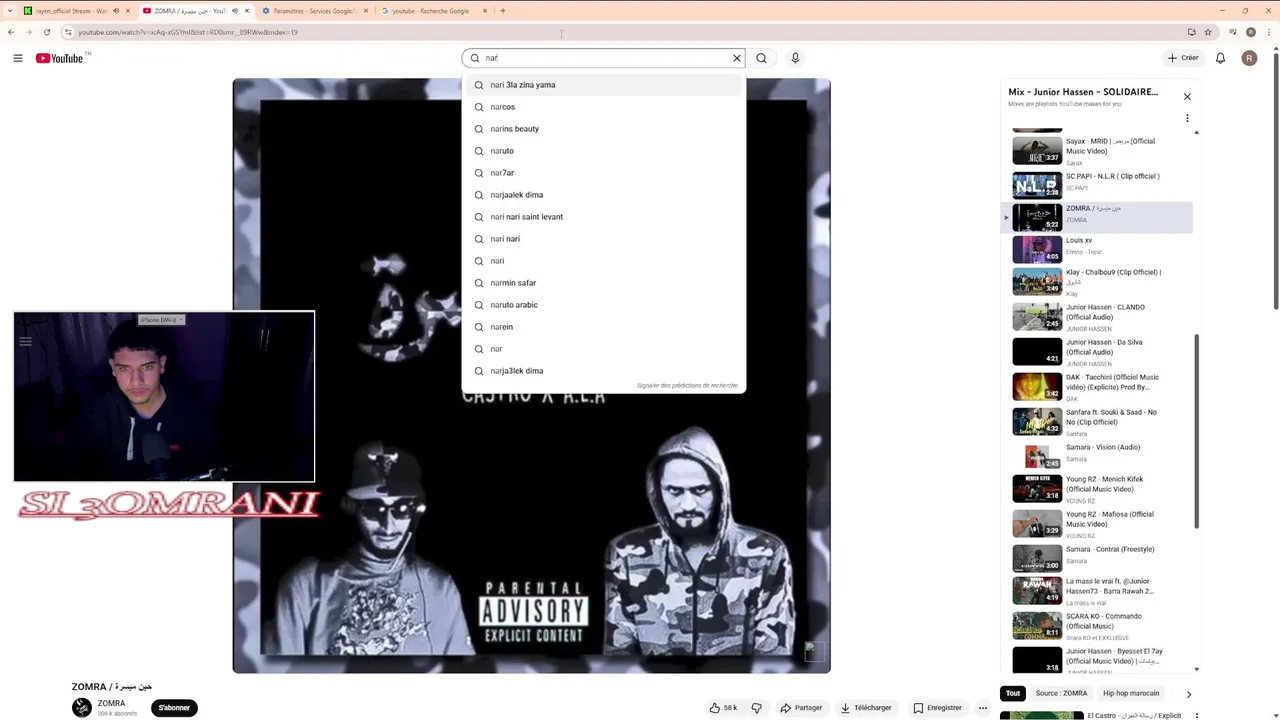Image resolution: width=1280 pixels, height=720 pixels.
Task: Select the currently playing ZOMRA playlist item
Action: [x=1097, y=217]
